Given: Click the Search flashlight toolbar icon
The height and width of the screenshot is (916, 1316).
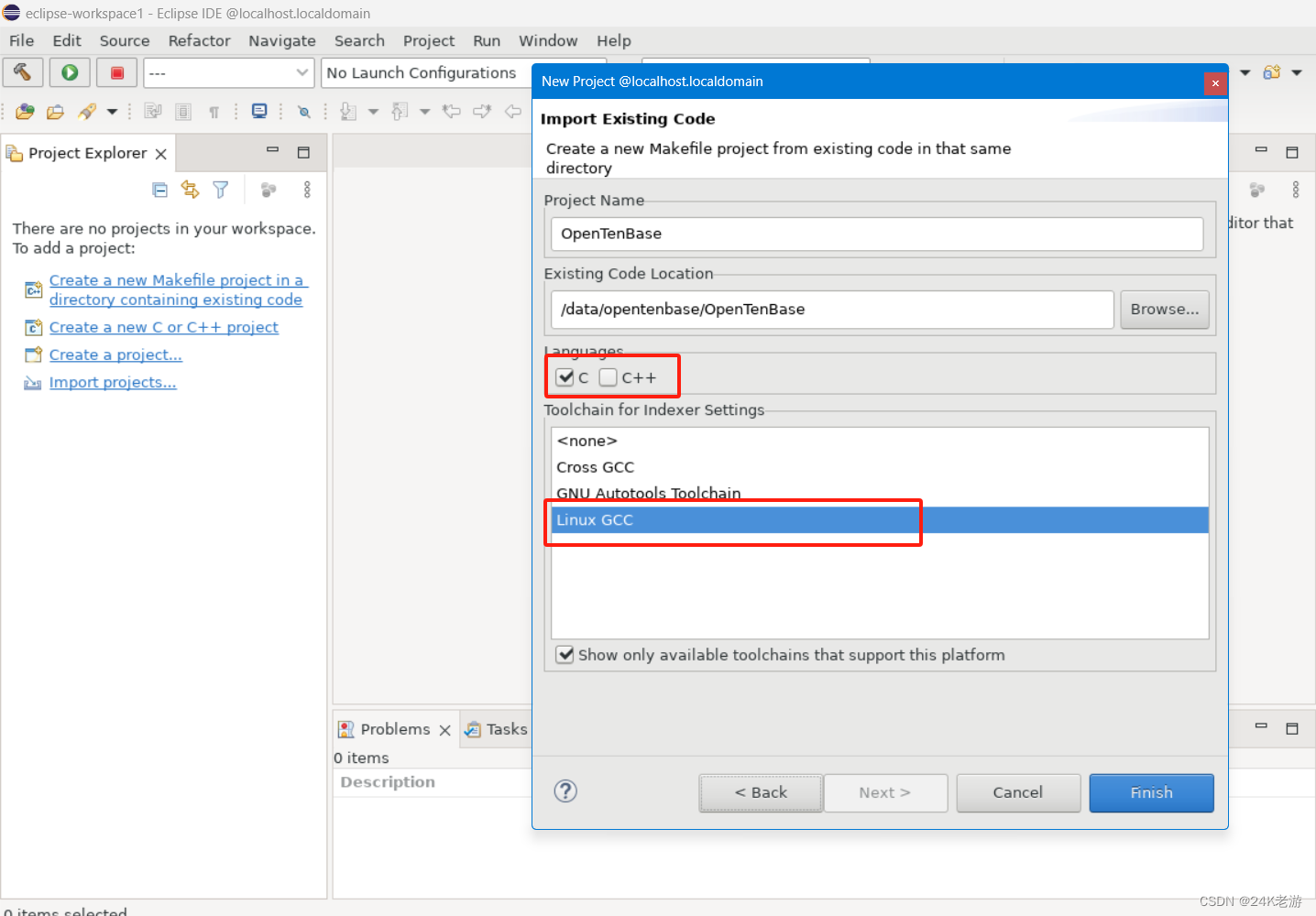Looking at the screenshot, I should tap(87, 112).
